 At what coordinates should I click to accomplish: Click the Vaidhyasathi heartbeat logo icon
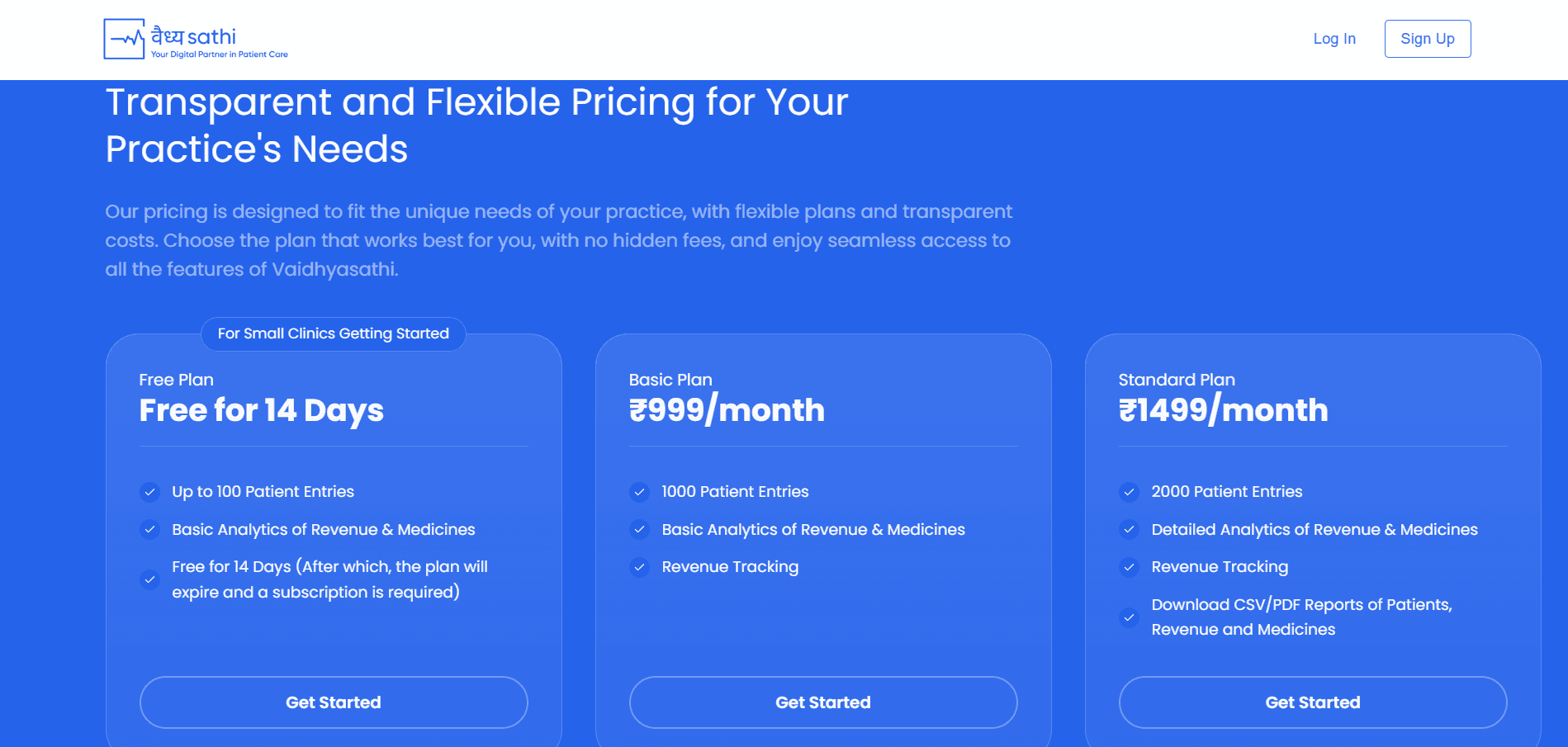(x=125, y=39)
